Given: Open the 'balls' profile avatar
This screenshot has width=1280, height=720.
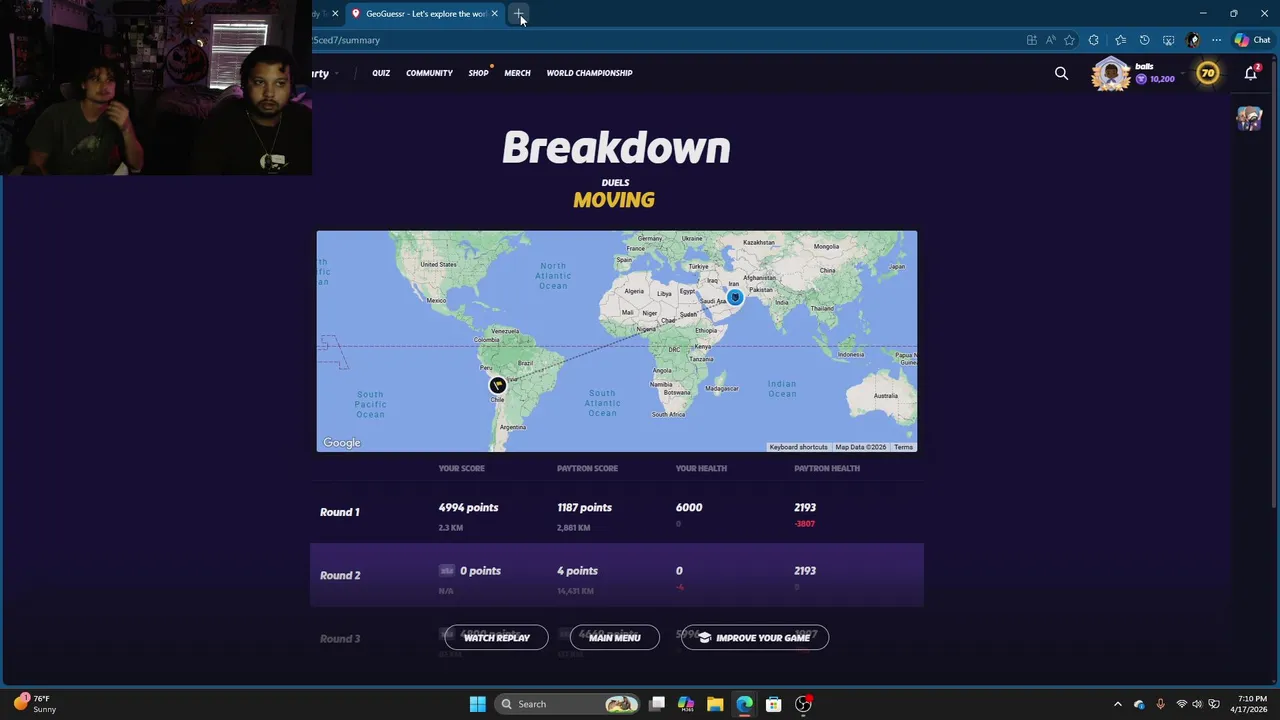Looking at the screenshot, I should (1110, 74).
